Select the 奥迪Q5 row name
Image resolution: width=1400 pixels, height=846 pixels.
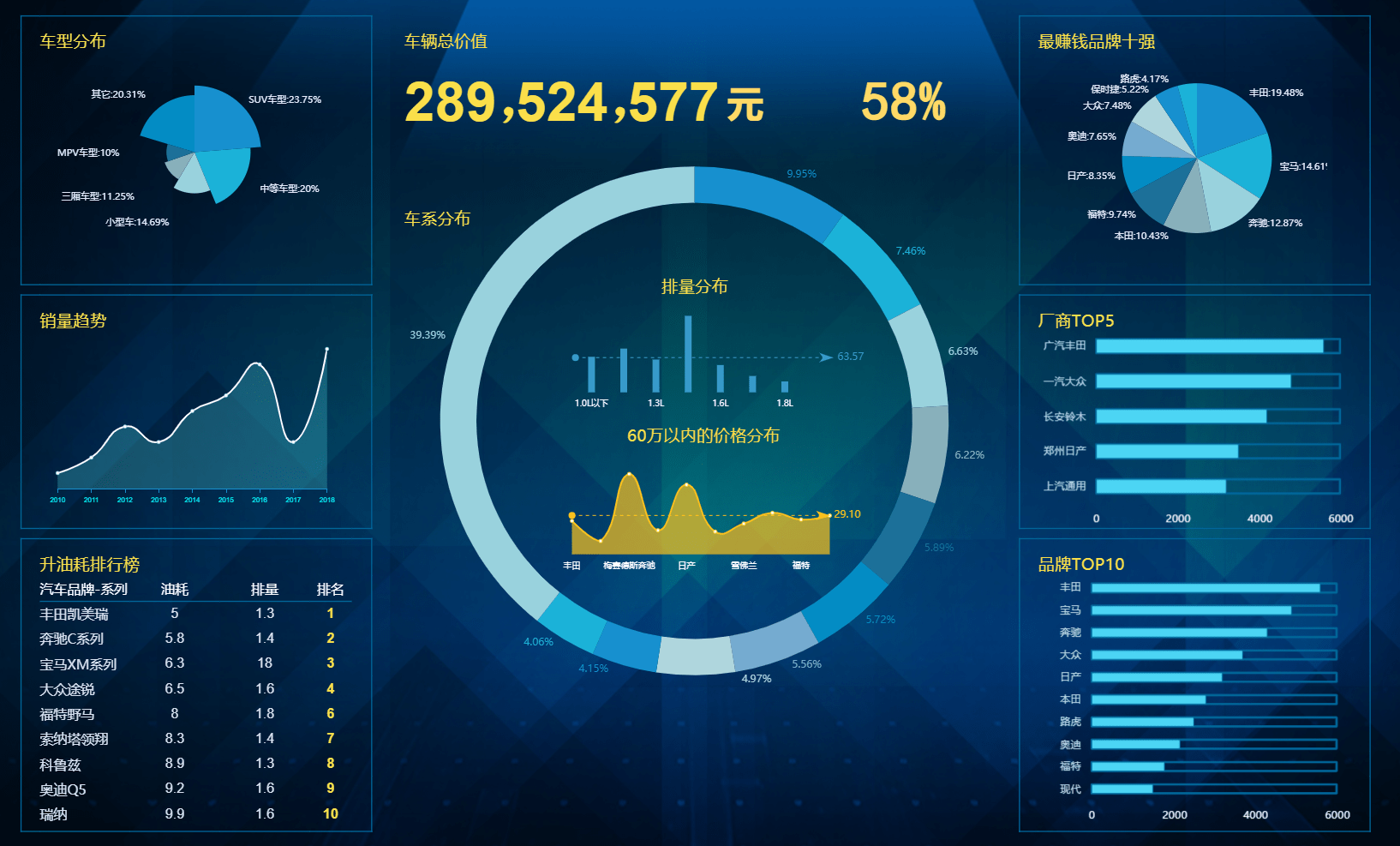(x=63, y=790)
